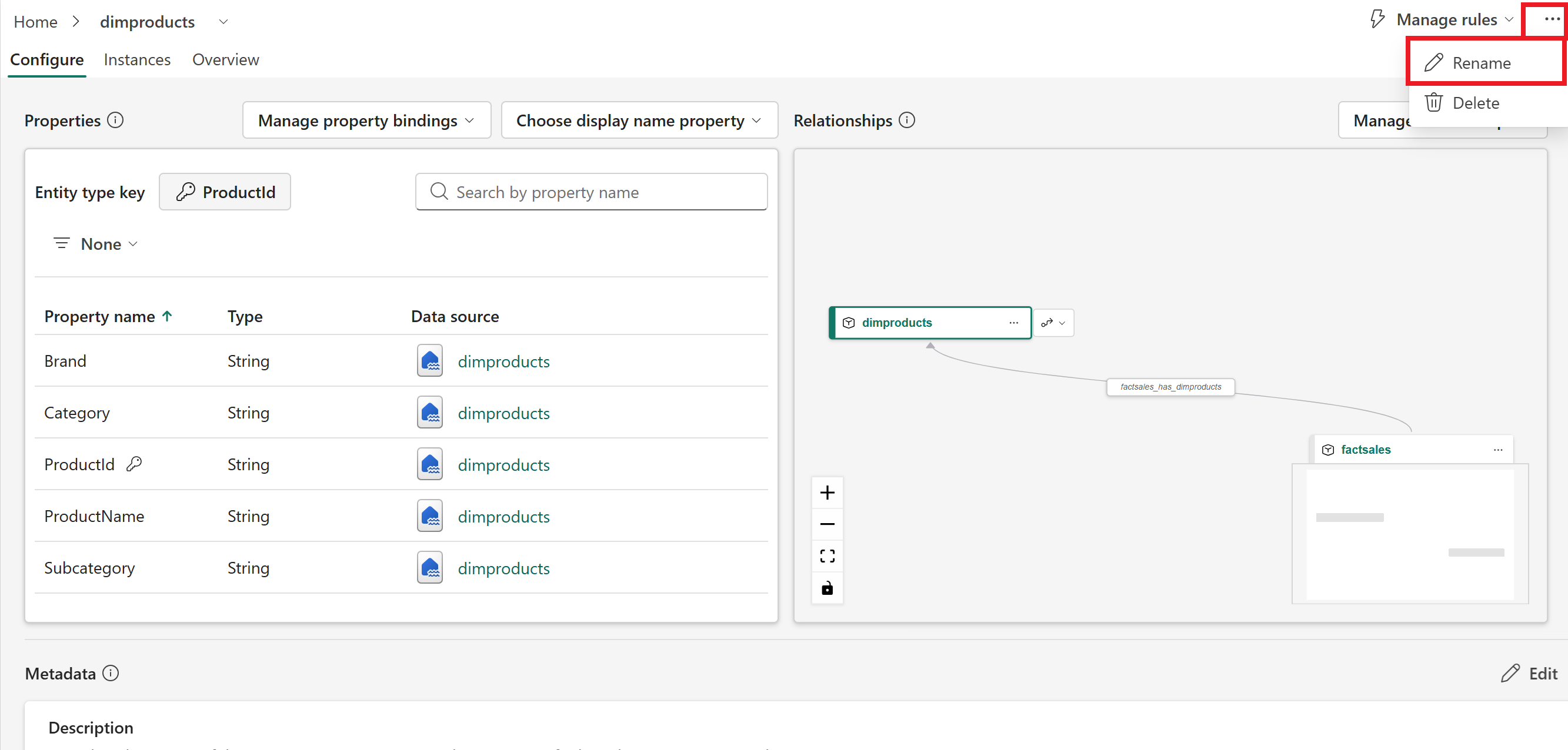
Task: Open the factsales node ellipsis menu
Action: [1498, 450]
